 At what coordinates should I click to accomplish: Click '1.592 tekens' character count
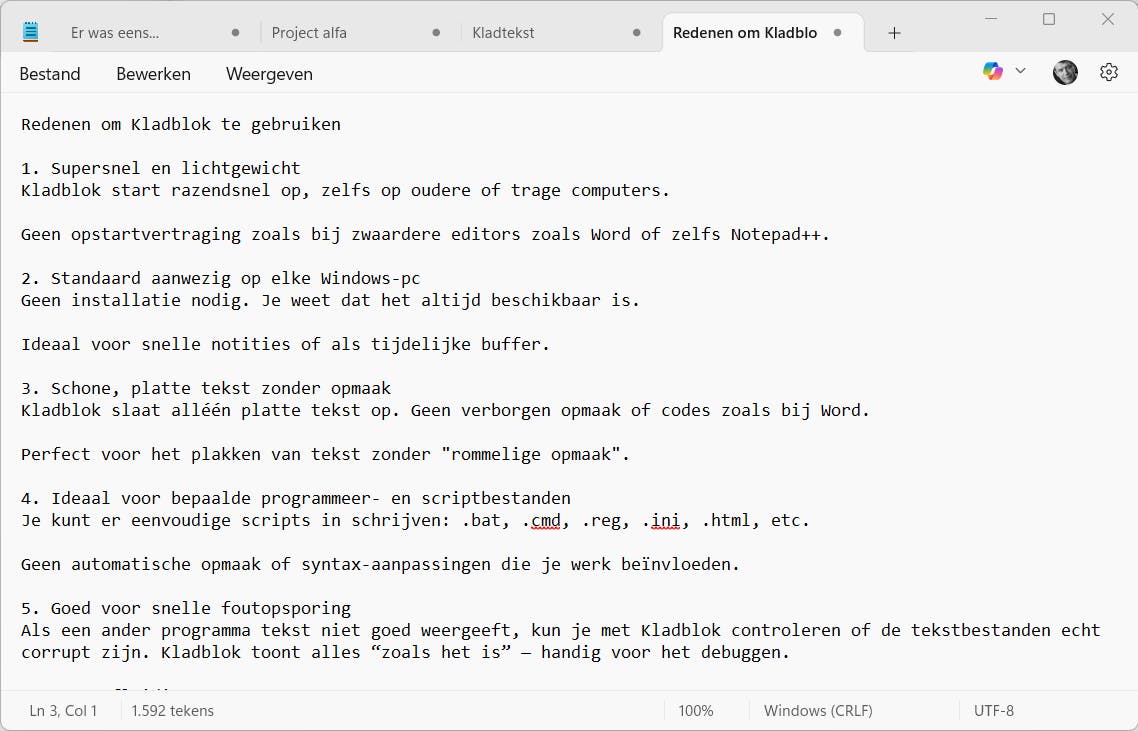coord(173,711)
